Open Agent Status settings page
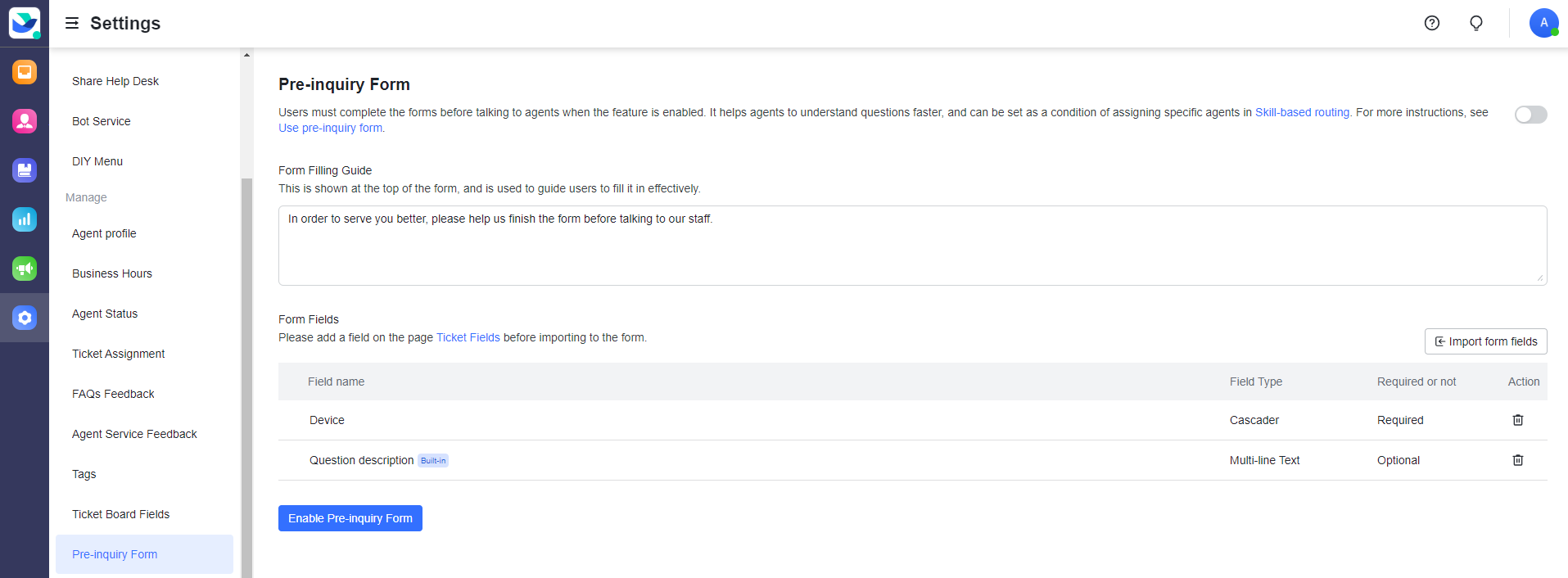The image size is (1568, 578). coord(105,314)
